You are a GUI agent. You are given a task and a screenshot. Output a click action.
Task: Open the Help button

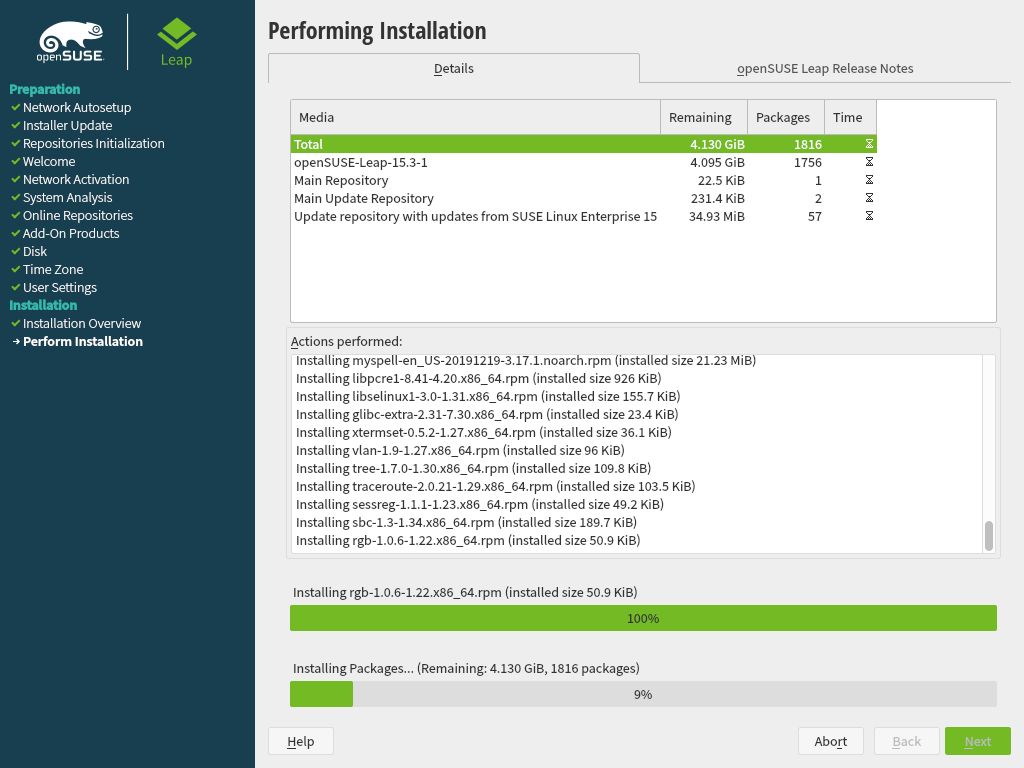pos(301,741)
